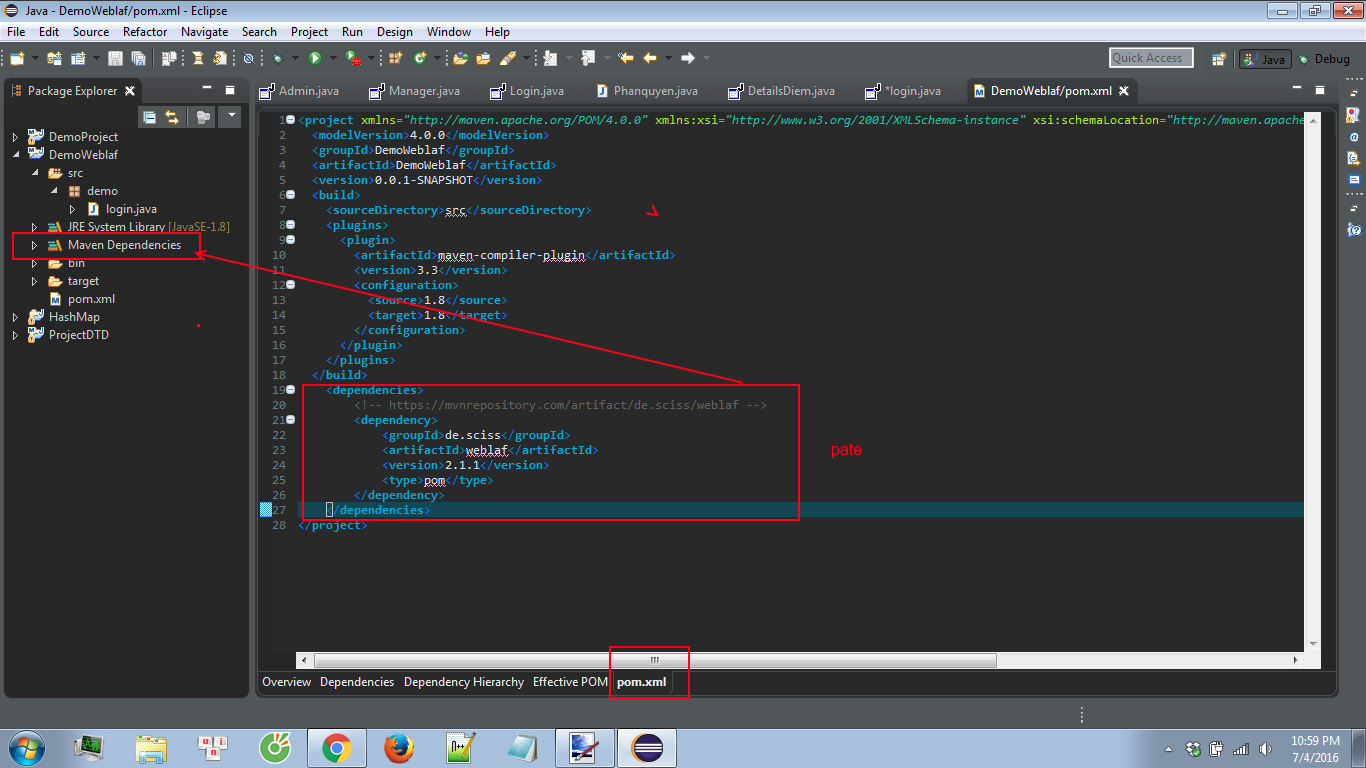Viewport: 1366px width, 768px height.
Task: Collapse the src folder node
Action: pos(35,173)
